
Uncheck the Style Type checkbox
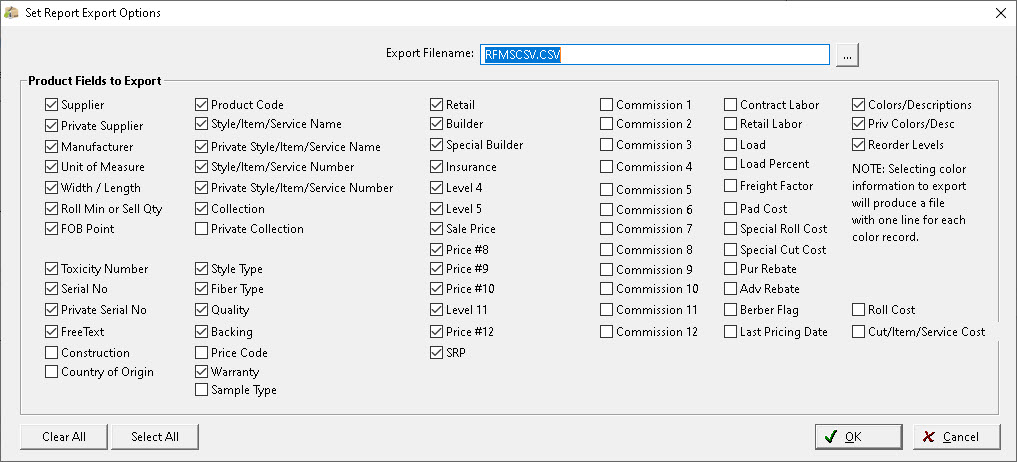coord(202,269)
